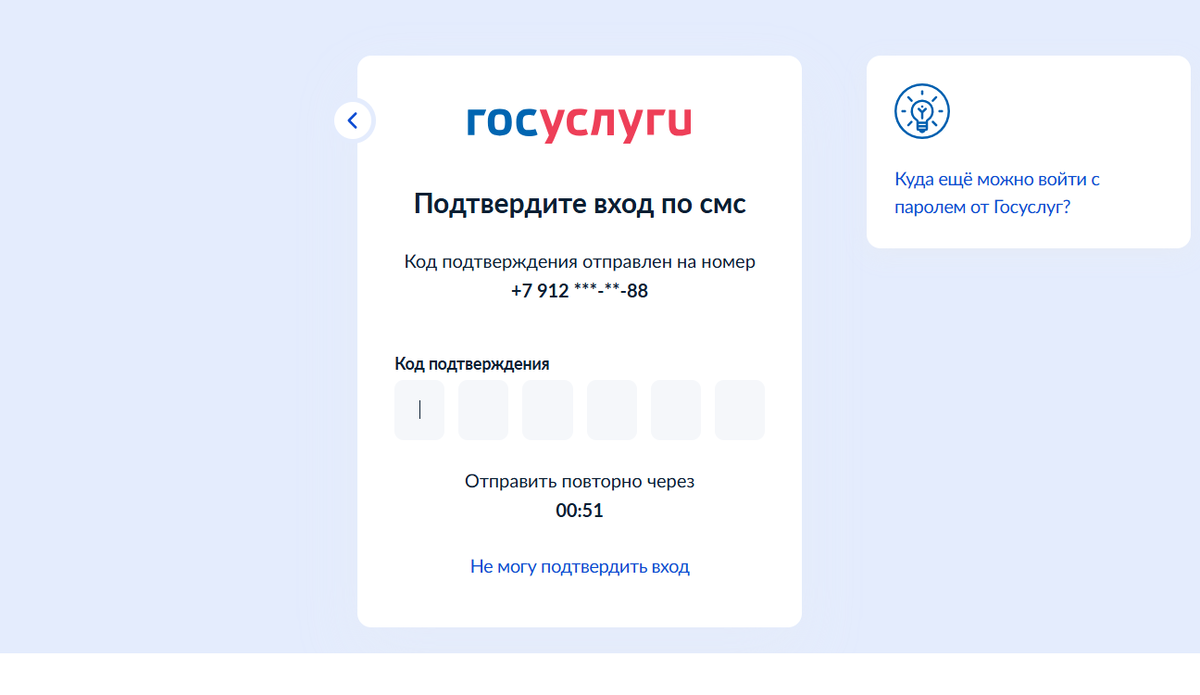Select the fifth confirmation code digit box
The width and height of the screenshot is (1200, 695).
pos(676,410)
